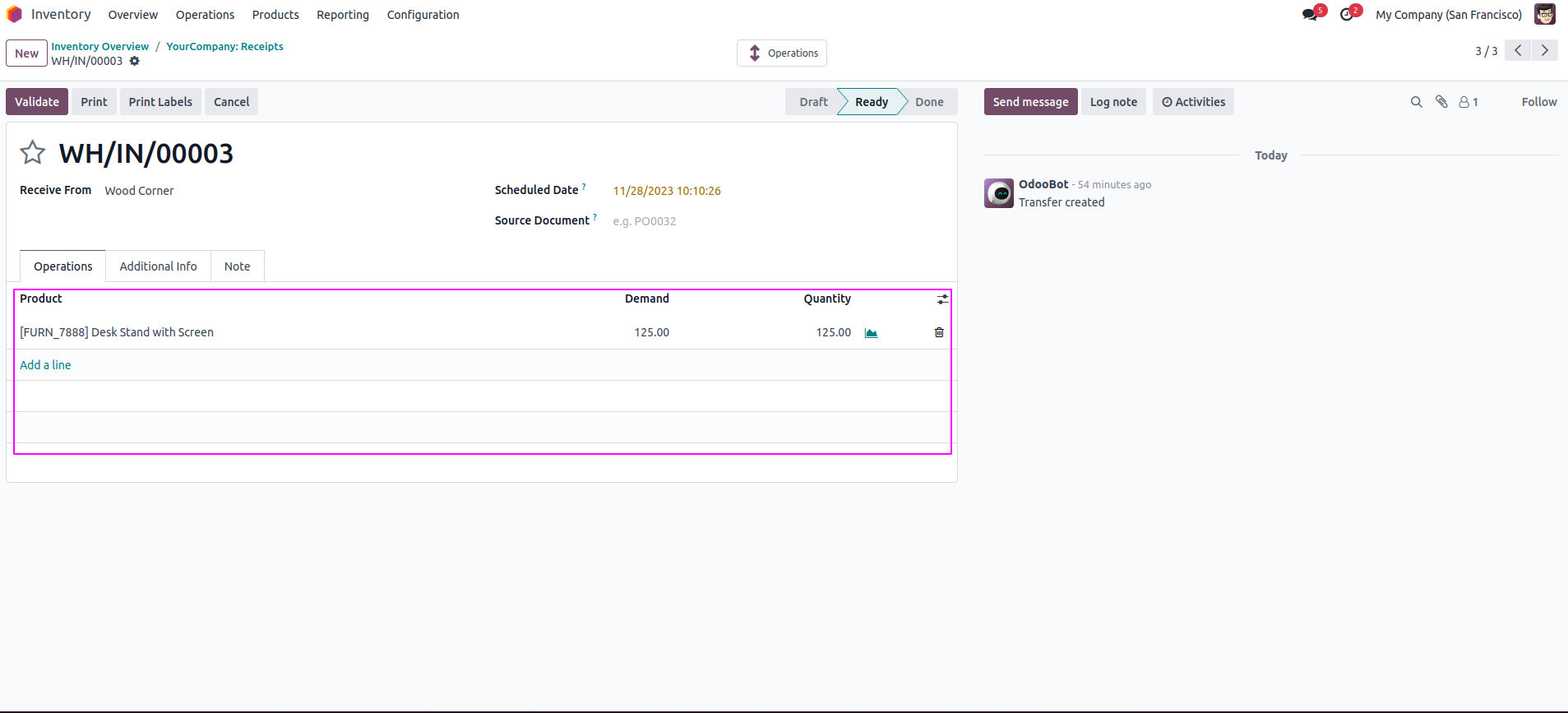Click the Validate button
The height and width of the screenshot is (713, 1568).
coord(37,102)
